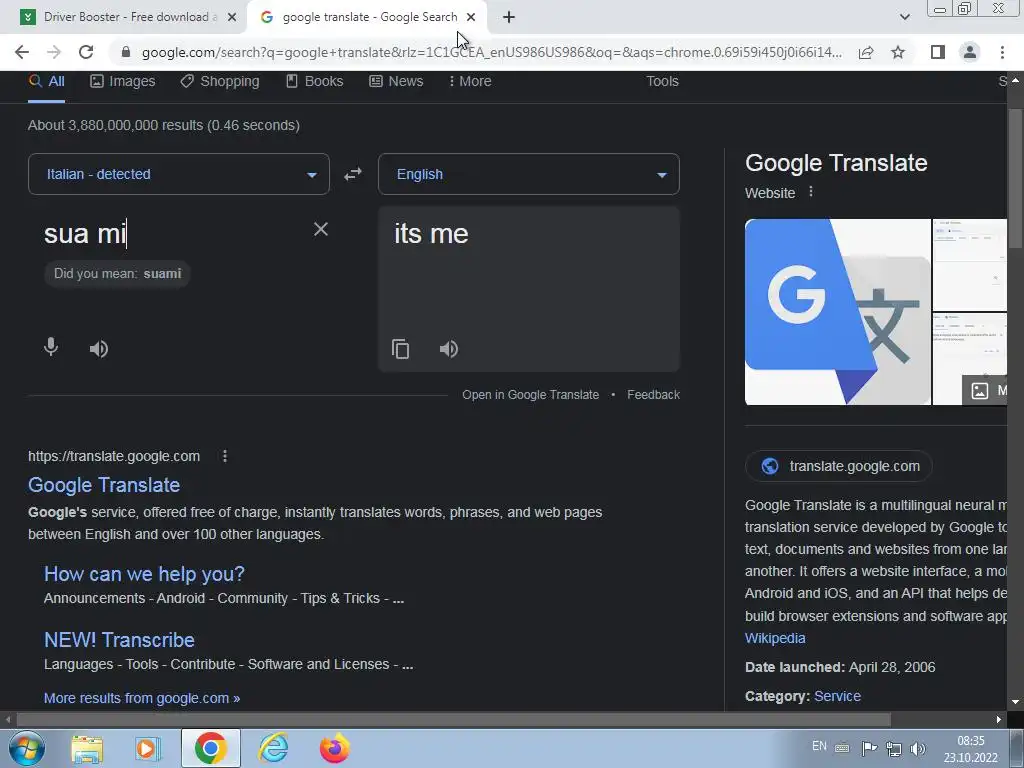Open the Google Translate logo thumbnail
1024x768 pixels.
point(838,312)
